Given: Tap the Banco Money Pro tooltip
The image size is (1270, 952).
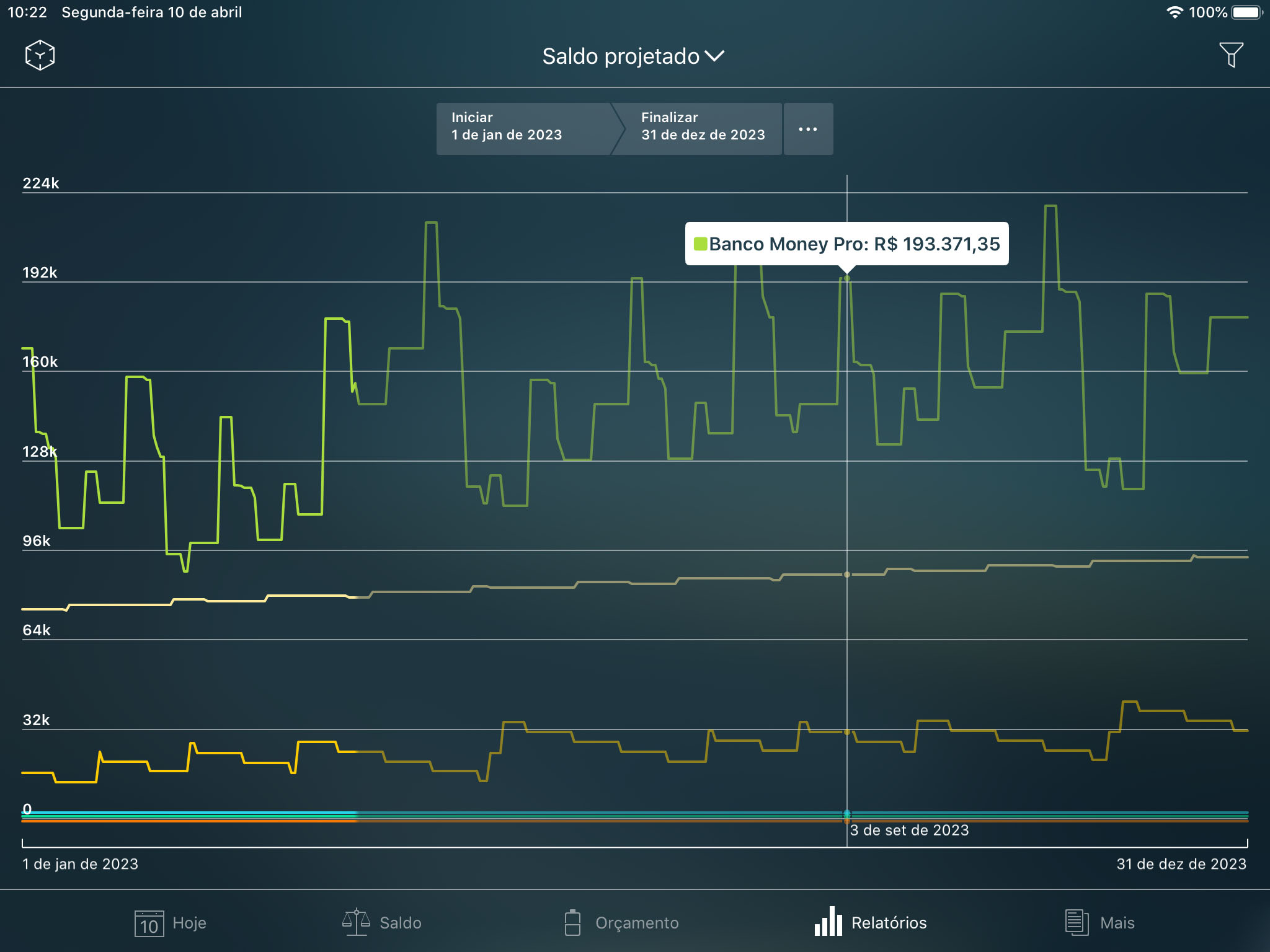Looking at the screenshot, I should point(846,244).
